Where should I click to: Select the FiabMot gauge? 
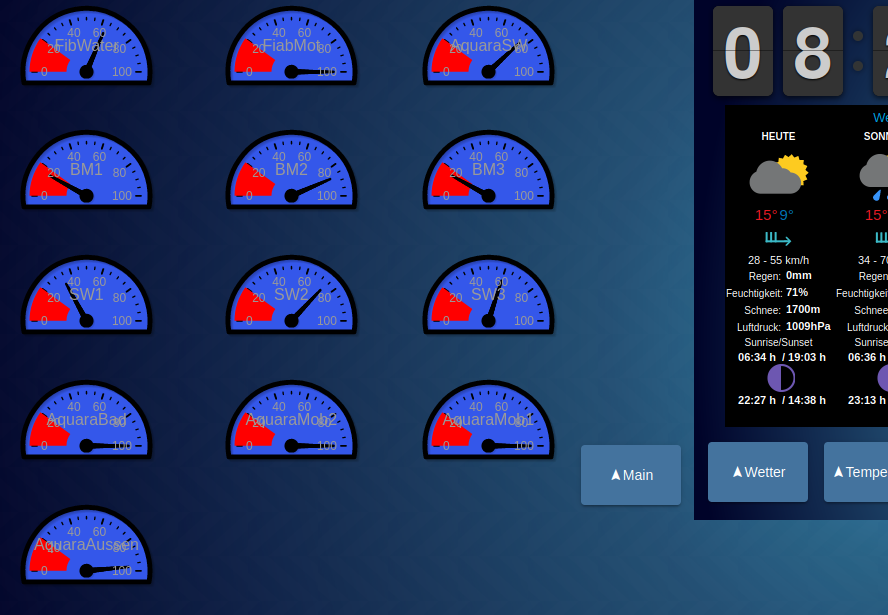pos(292,46)
